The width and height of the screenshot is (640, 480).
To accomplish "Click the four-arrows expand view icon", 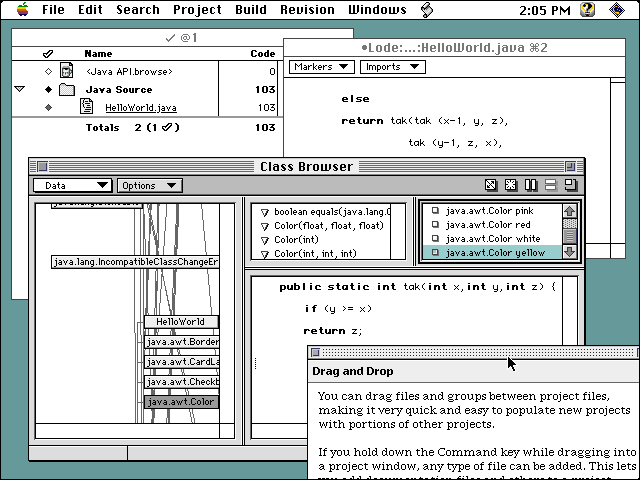I will point(510,185).
